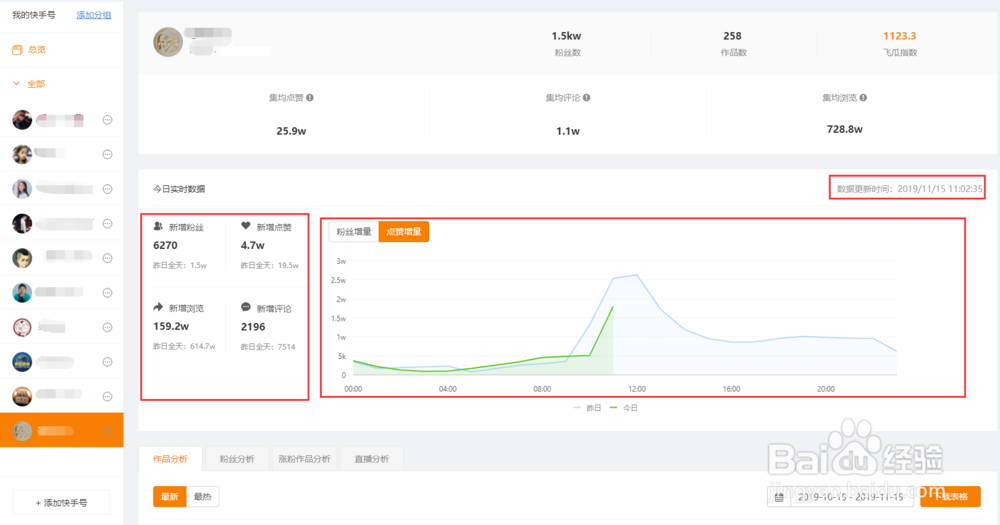
Task: Click the 添加快手号 button
Action: pyautogui.click(x=61, y=503)
